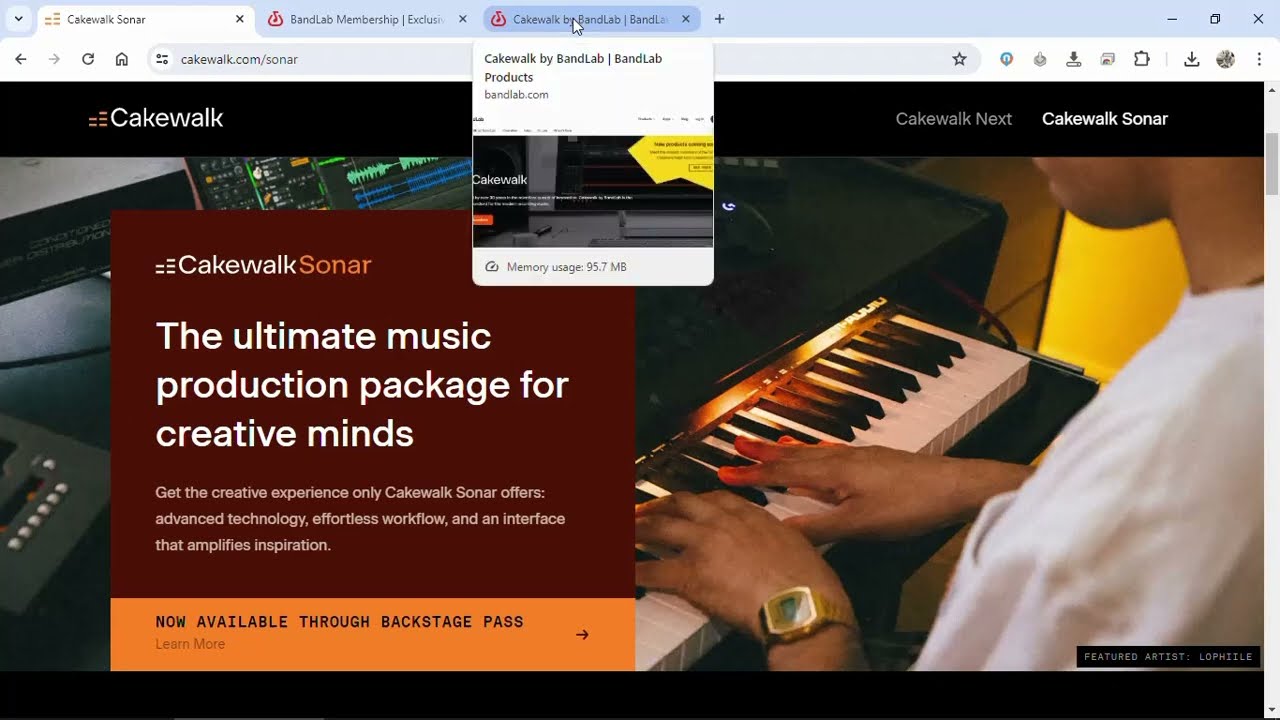Click the tab preview thumbnail of bandlab.com
The height and width of the screenshot is (720, 1280).
pyautogui.click(x=593, y=180)
